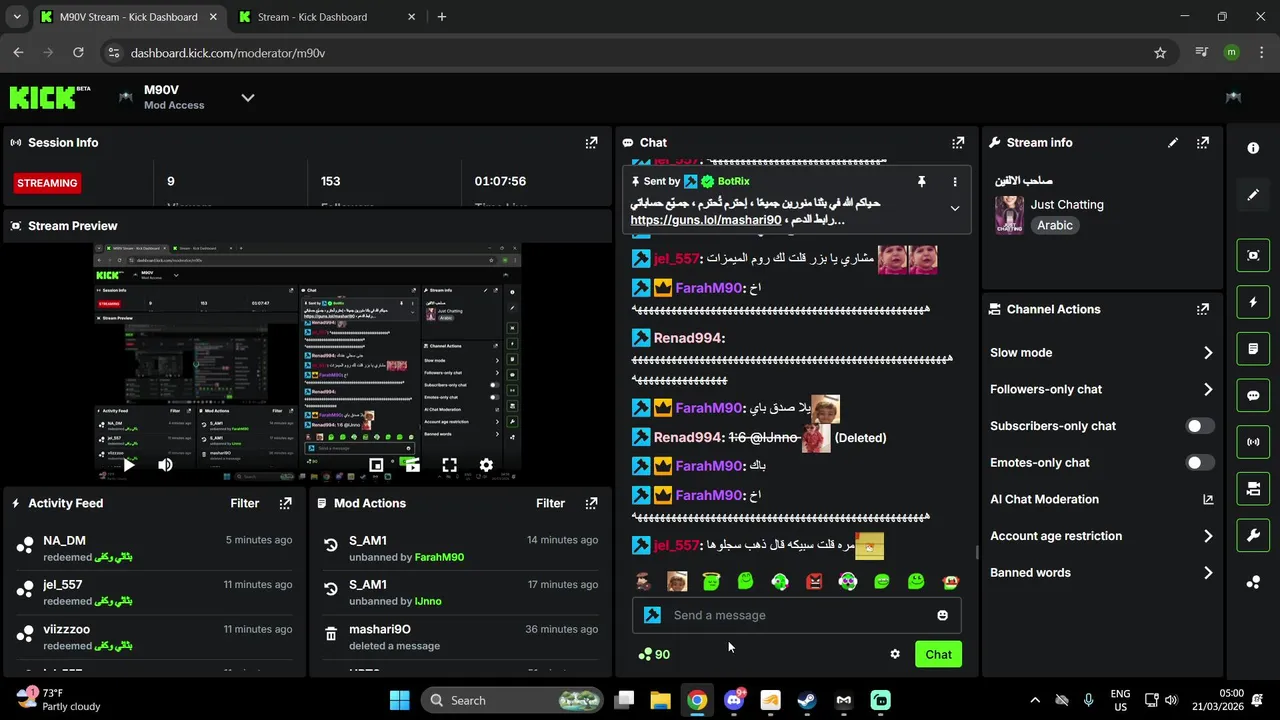
Task: Play the stream preview
Action: click(129, 465)
